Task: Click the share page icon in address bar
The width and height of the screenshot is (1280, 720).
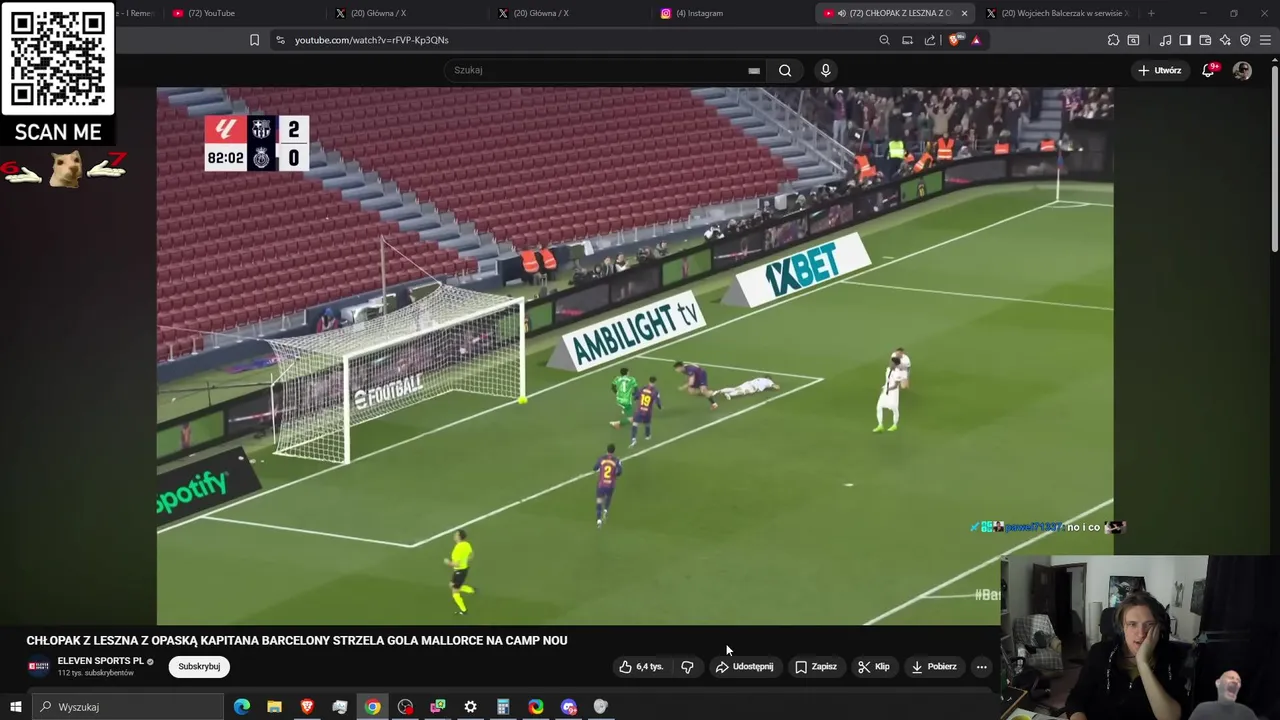Action: (x=930, y=40)
